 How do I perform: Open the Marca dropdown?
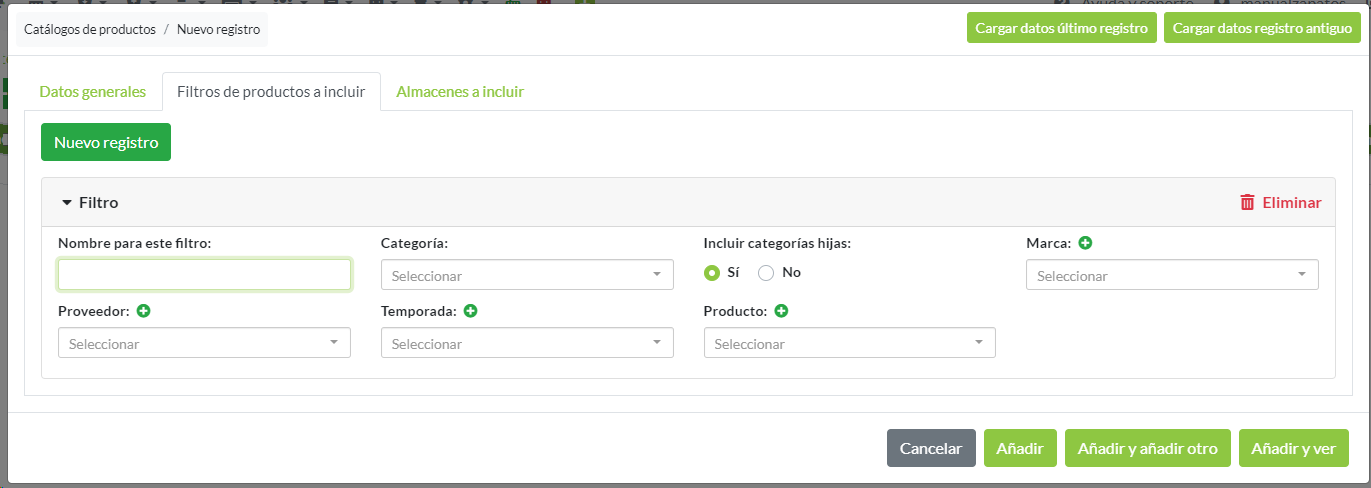click(x=1171, y=275)
